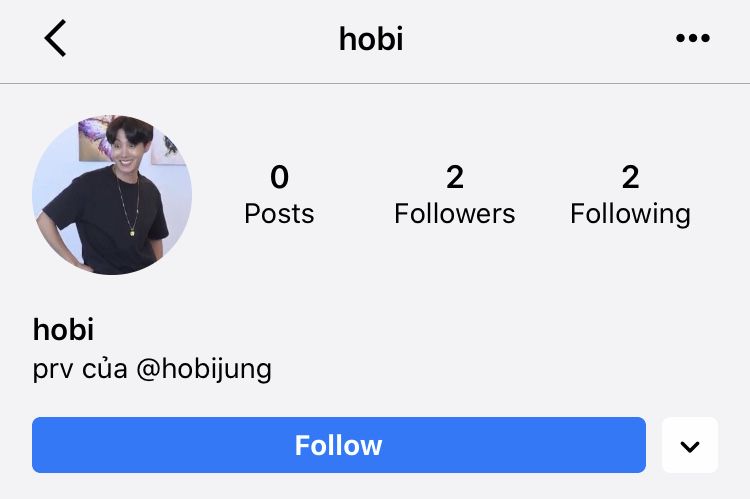Image resolution: width=750 pixels, height=499 pixels.
Task: Click the bold hobi display name
Action: pos(63,330)
